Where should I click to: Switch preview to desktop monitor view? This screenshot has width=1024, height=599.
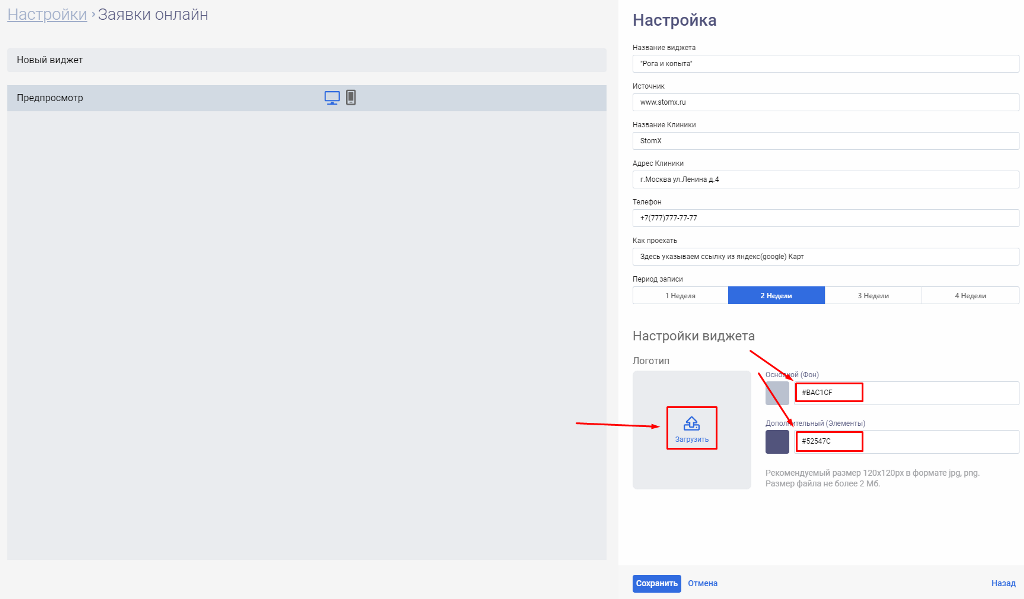[x=332, y=98]
